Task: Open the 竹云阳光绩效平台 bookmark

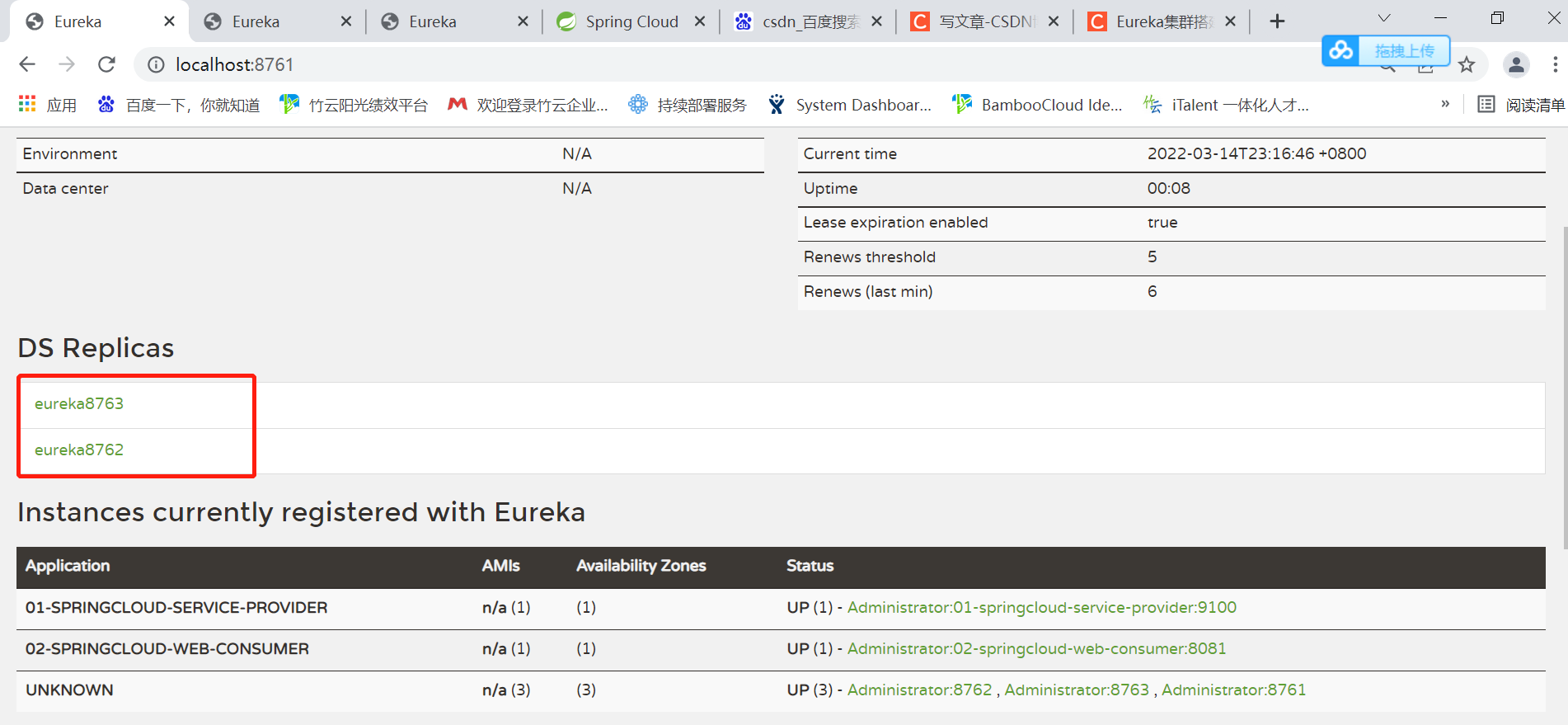Action: pyautogui.click(x=354, y=105)
